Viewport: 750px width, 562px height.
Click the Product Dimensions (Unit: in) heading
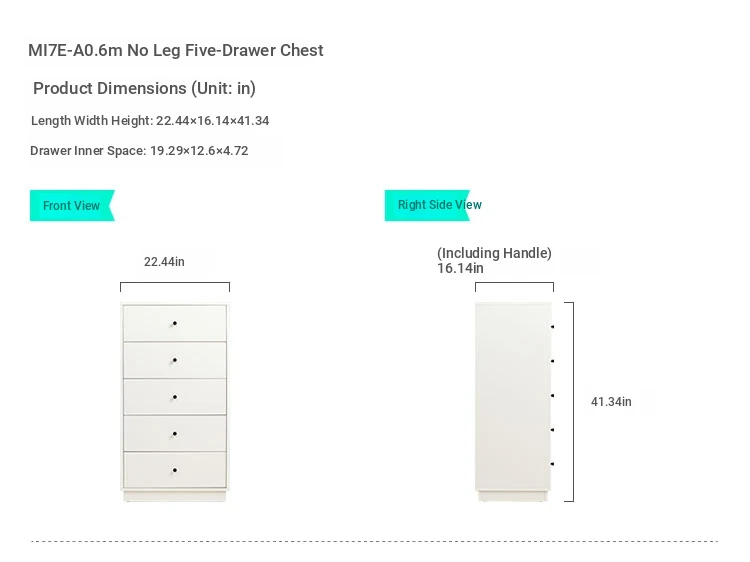pyautogui.click(x=144, y=88)
